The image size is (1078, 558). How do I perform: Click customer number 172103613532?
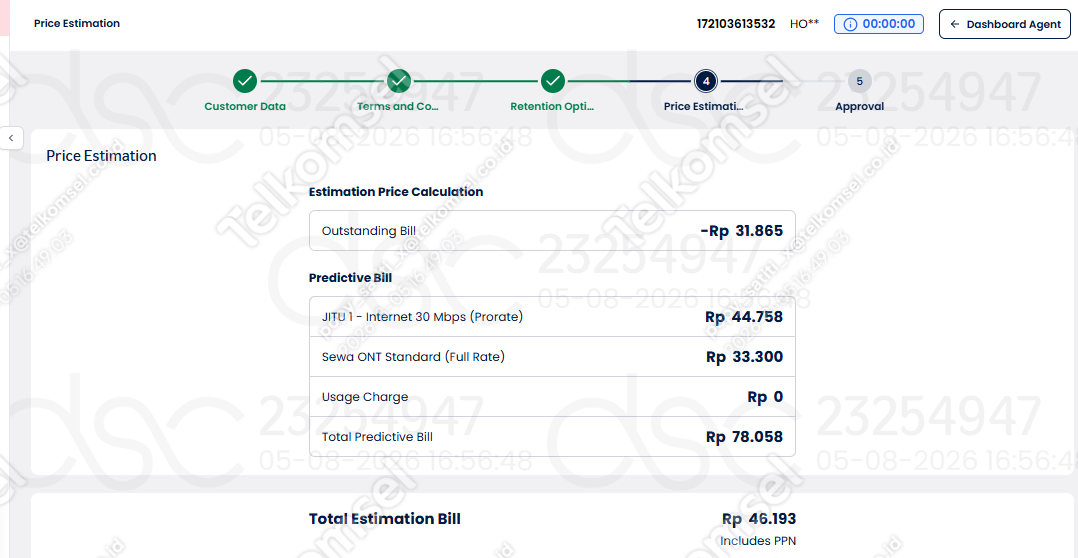[736, 24]
